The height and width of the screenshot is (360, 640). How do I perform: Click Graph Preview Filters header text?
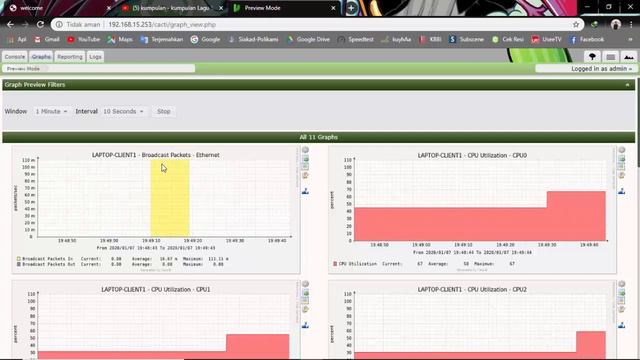(x=35, y=85)
